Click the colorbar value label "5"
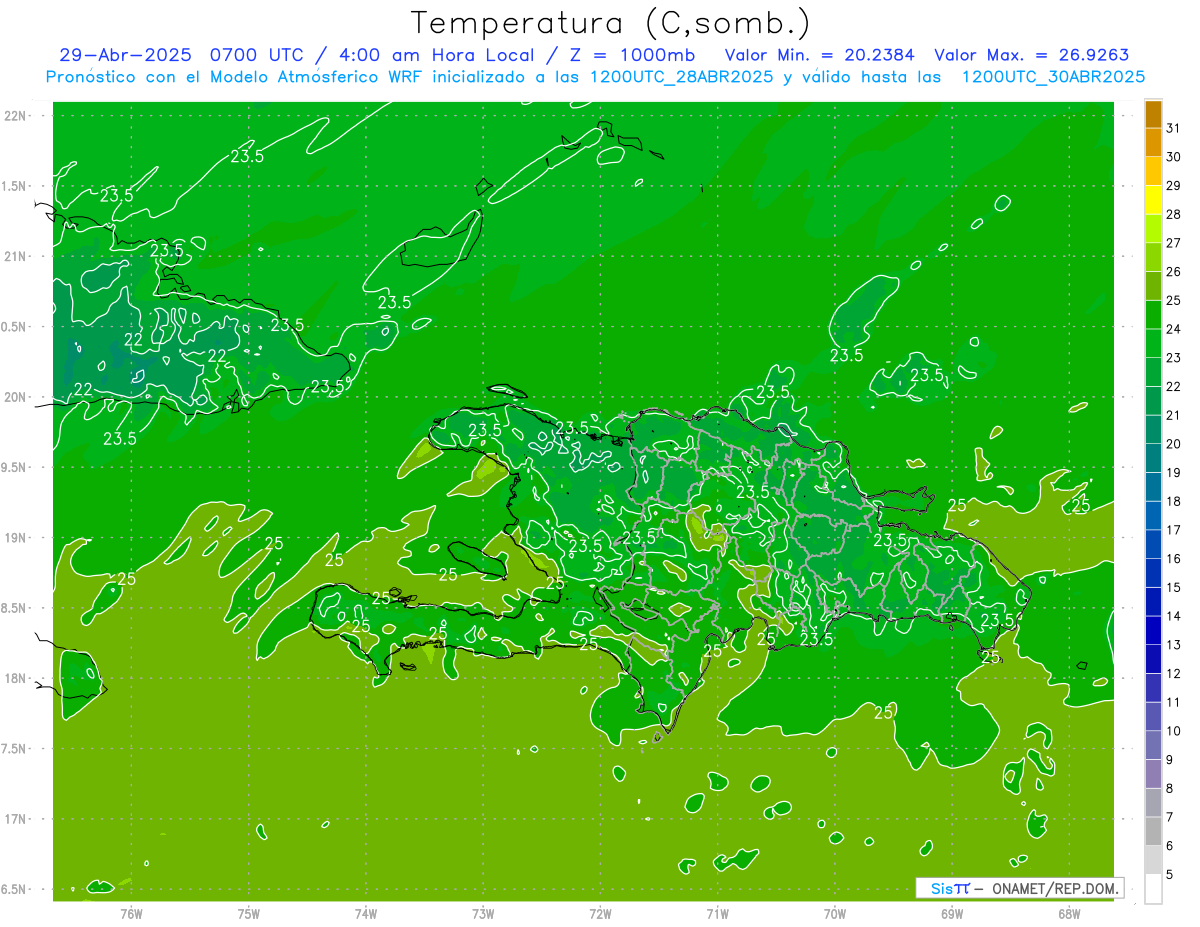Image resolution: width=1200 pixels, height=927 pixels. coord(1170,875)
